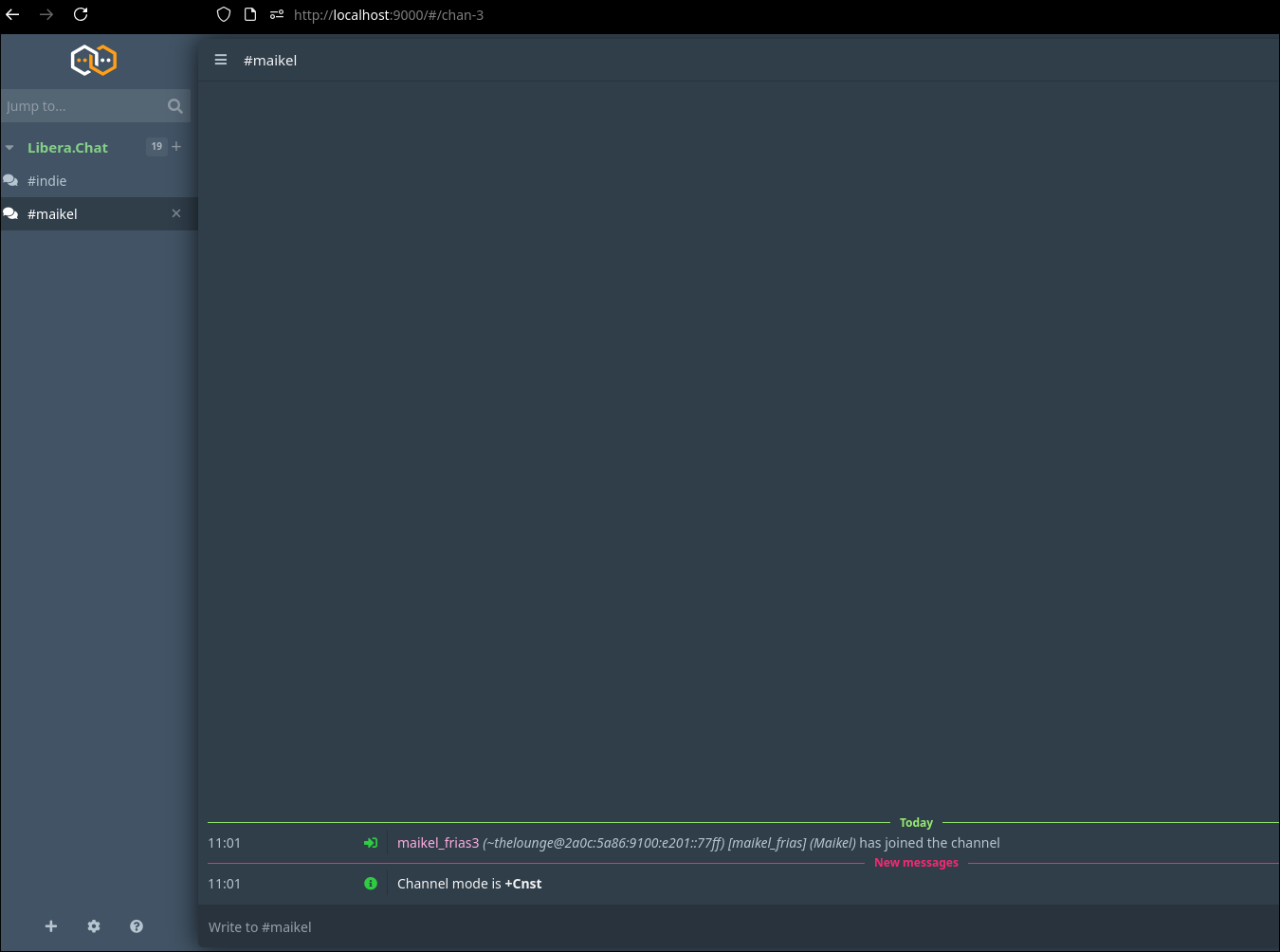This screenshot has width=1280, height=952.
Task: Switch to the #indie channel
Action: click(47, 181)
